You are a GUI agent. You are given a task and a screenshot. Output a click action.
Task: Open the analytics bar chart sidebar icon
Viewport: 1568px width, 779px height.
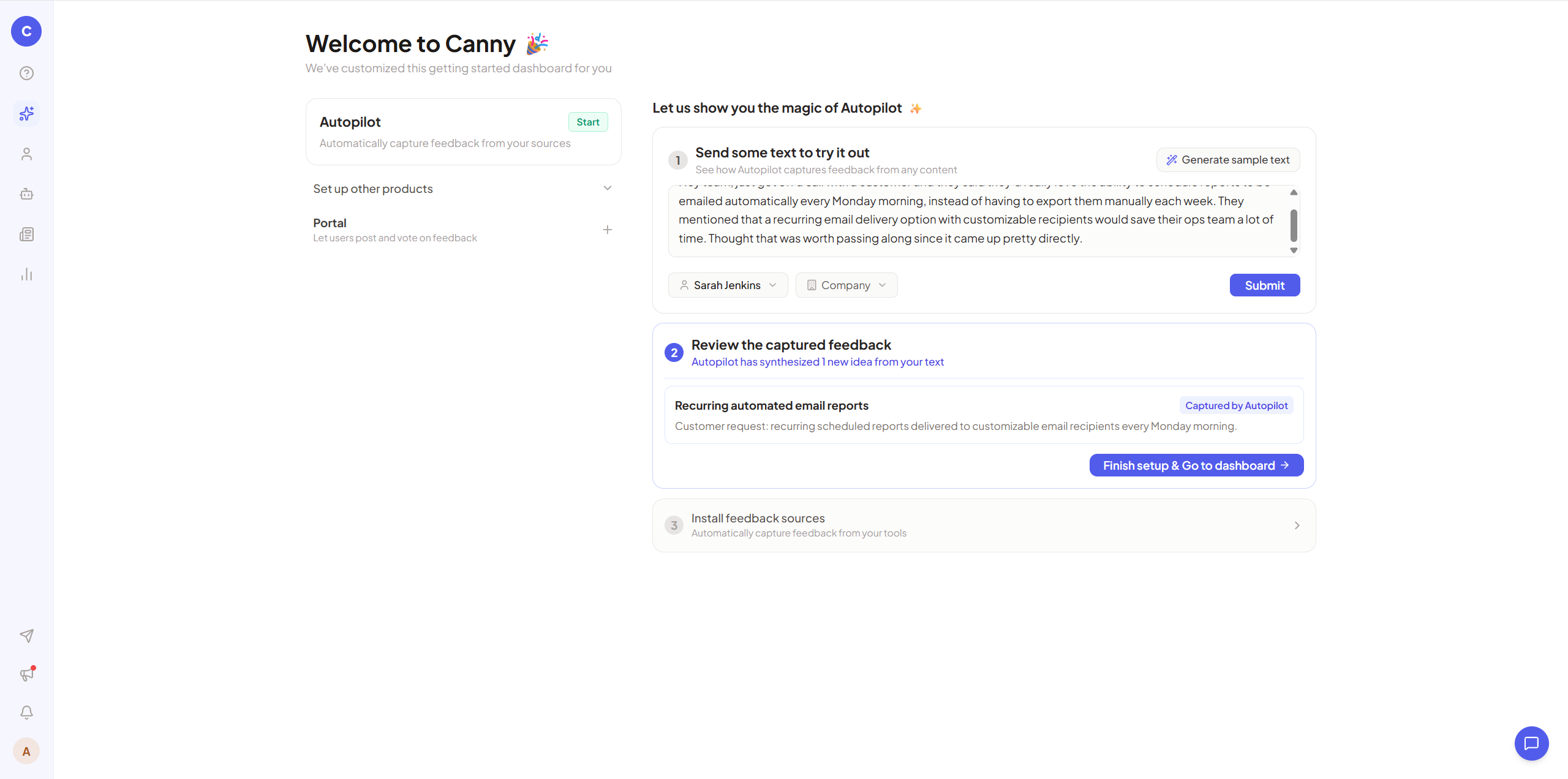(x=26, y=274)
